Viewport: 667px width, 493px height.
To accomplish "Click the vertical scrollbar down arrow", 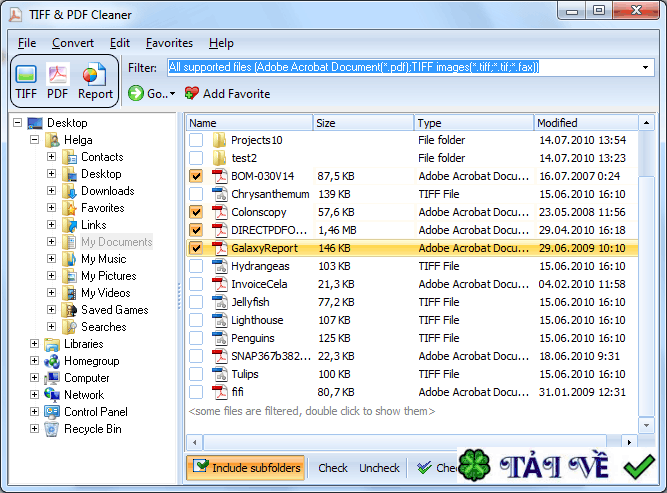I will (x=646, y=425).
